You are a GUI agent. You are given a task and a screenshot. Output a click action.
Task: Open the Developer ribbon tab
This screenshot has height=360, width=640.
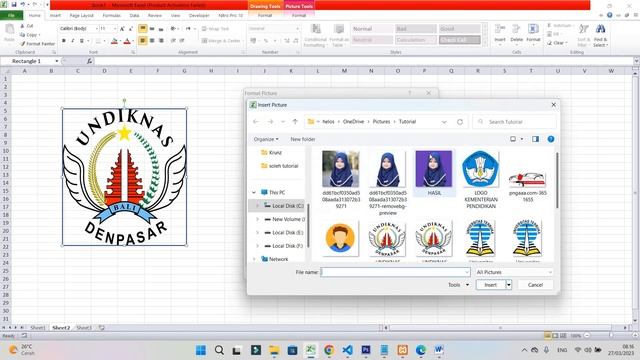click(x=199, y=16)
